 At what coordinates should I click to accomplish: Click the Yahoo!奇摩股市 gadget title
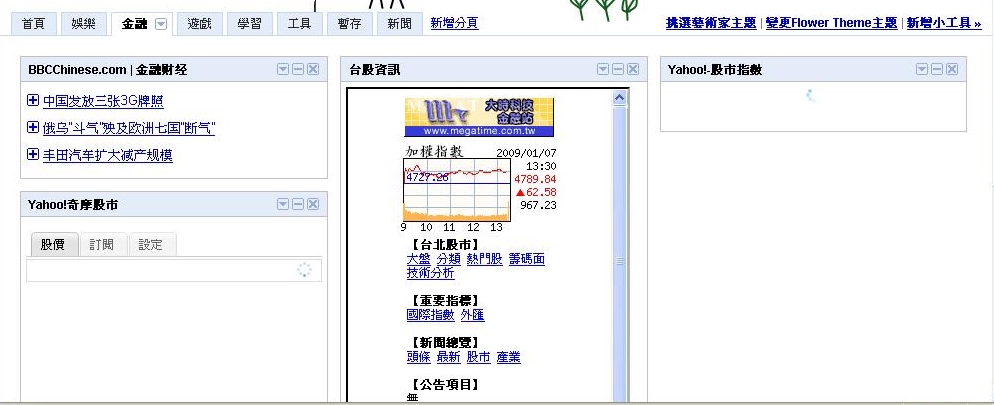point(72,205)
